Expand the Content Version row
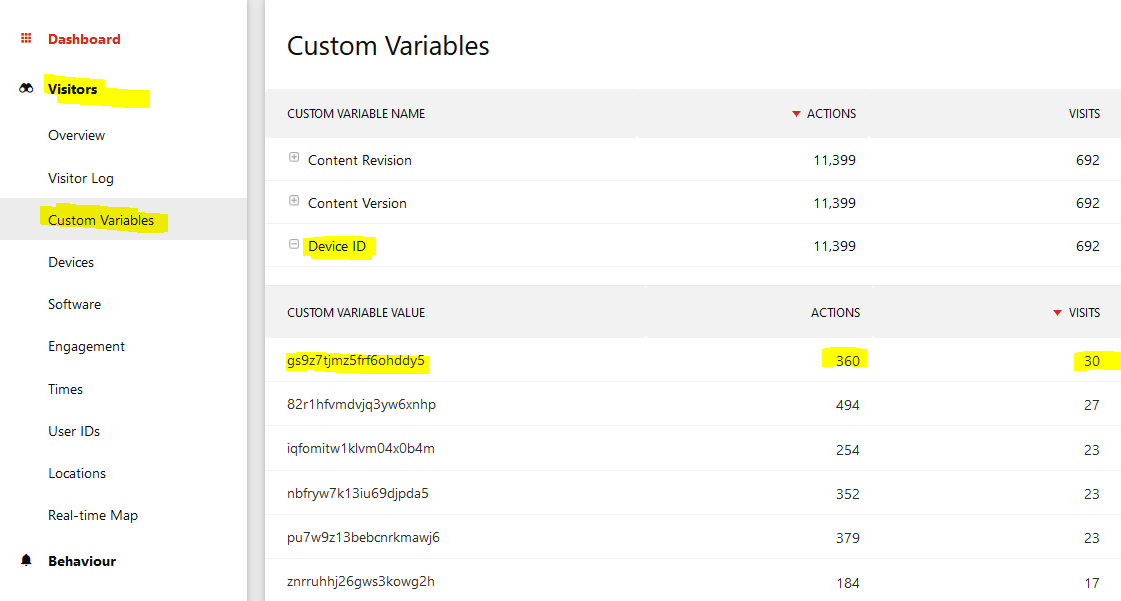 coord(294,201)
